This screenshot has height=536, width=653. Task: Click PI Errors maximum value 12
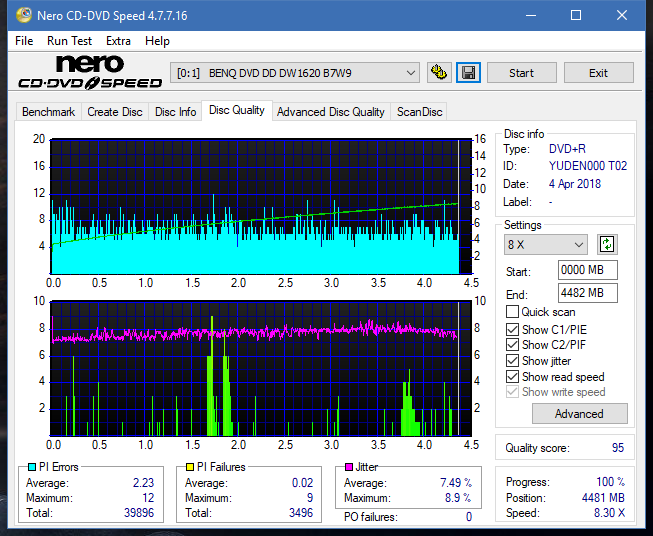click(x=148, y=498)
